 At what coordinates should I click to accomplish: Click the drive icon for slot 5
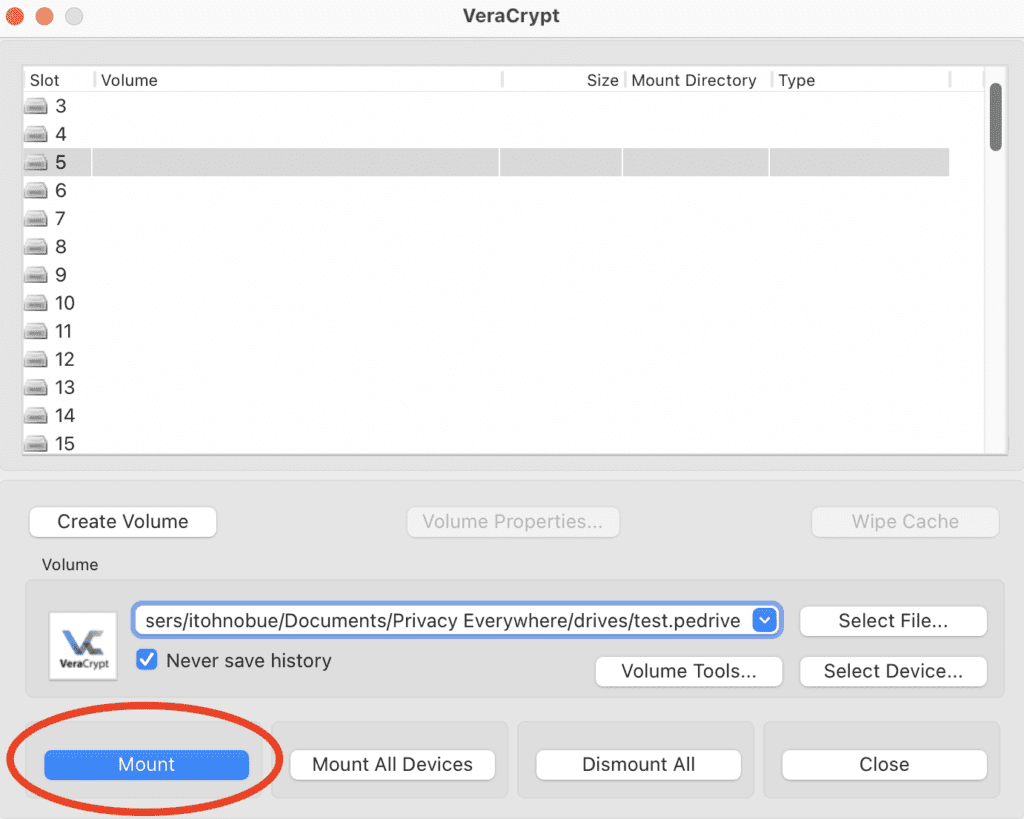36,163
